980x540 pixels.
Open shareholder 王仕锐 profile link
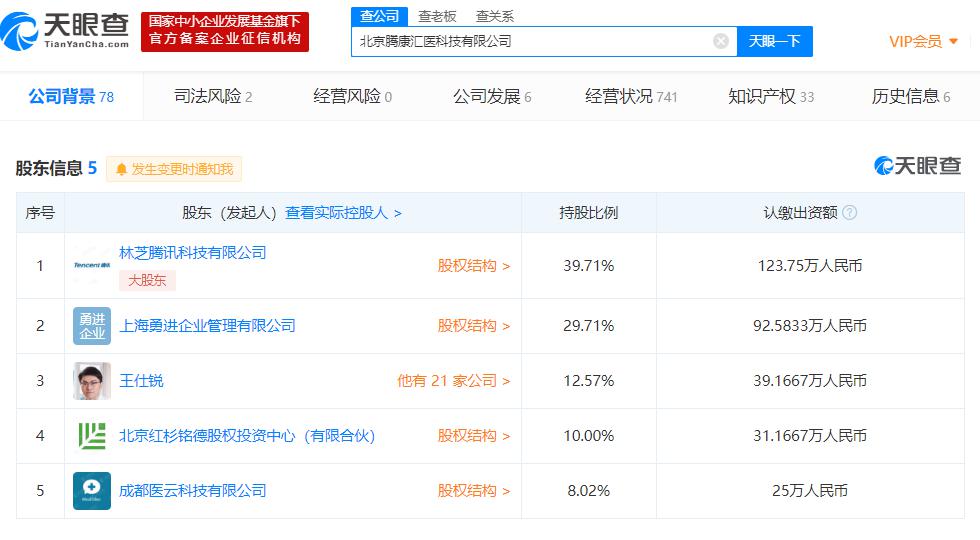point(141,381)
